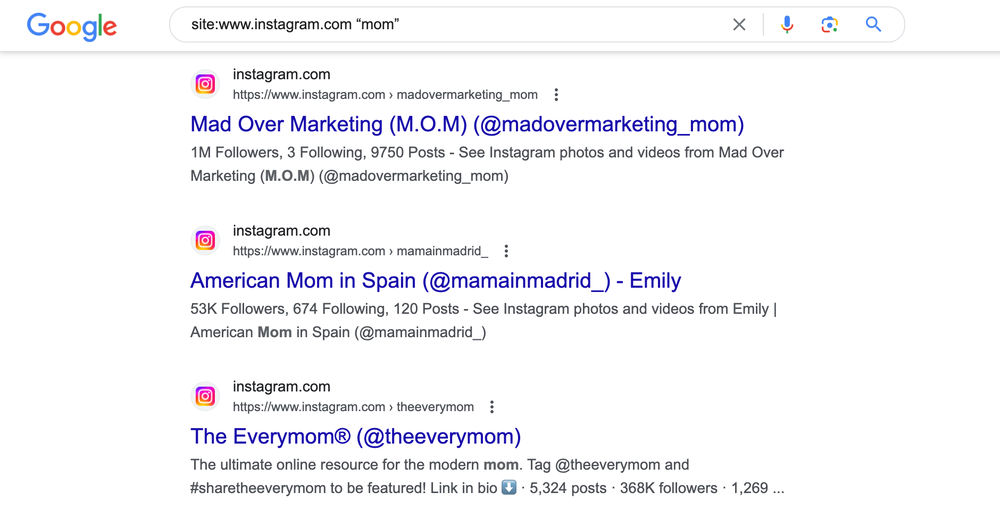Click instagram.com site name above Everymom result

pyautogui.click(x=281, y=387)
